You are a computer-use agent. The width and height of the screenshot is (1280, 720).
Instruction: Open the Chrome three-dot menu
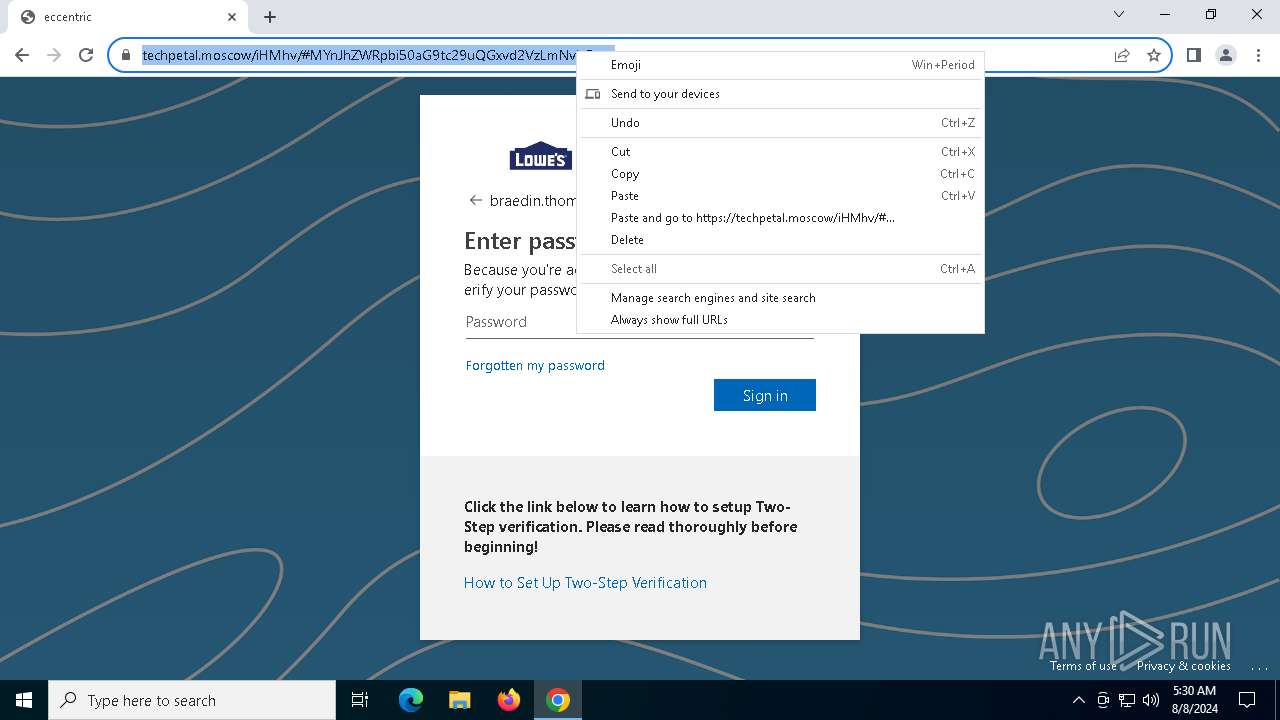(1258, 56)
